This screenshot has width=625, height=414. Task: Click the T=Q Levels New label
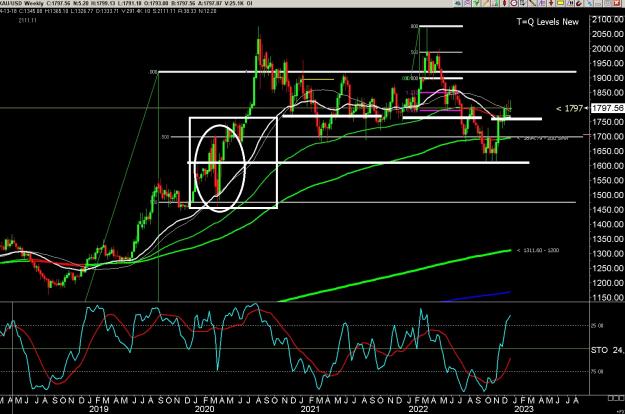(x=548, y=22)
